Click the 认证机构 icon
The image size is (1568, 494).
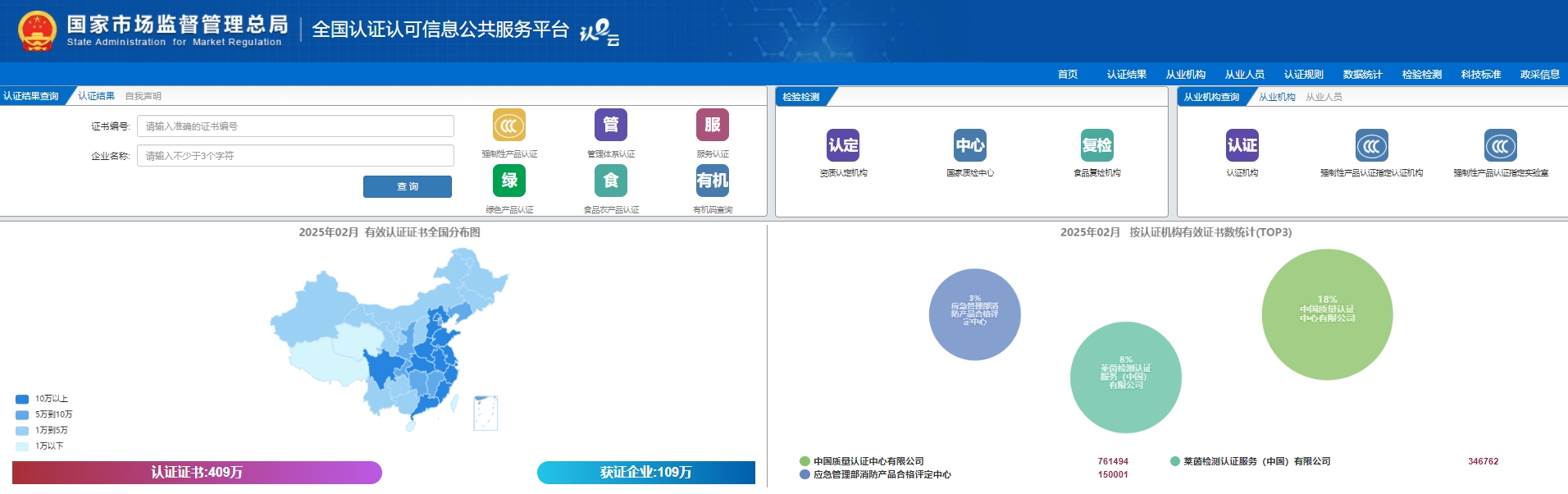tap(1242, 146)
